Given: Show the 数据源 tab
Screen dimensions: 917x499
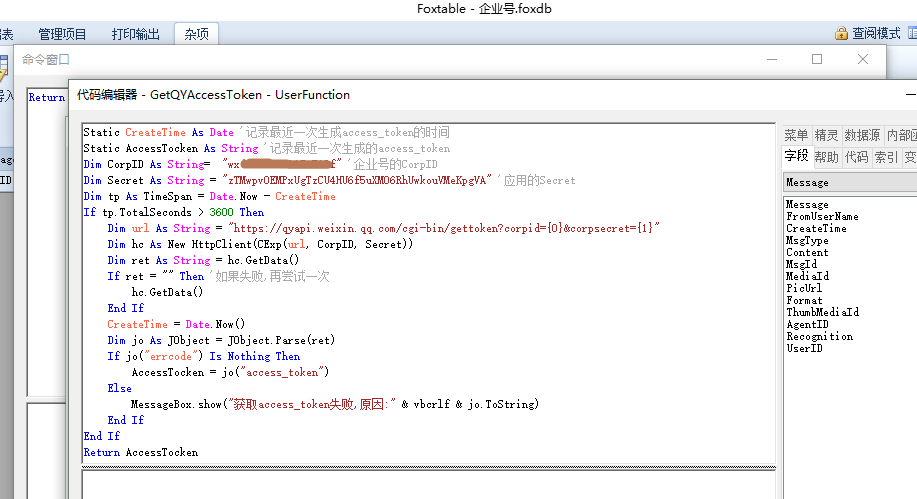Looking at the screenshot, I should coord(862,135).
